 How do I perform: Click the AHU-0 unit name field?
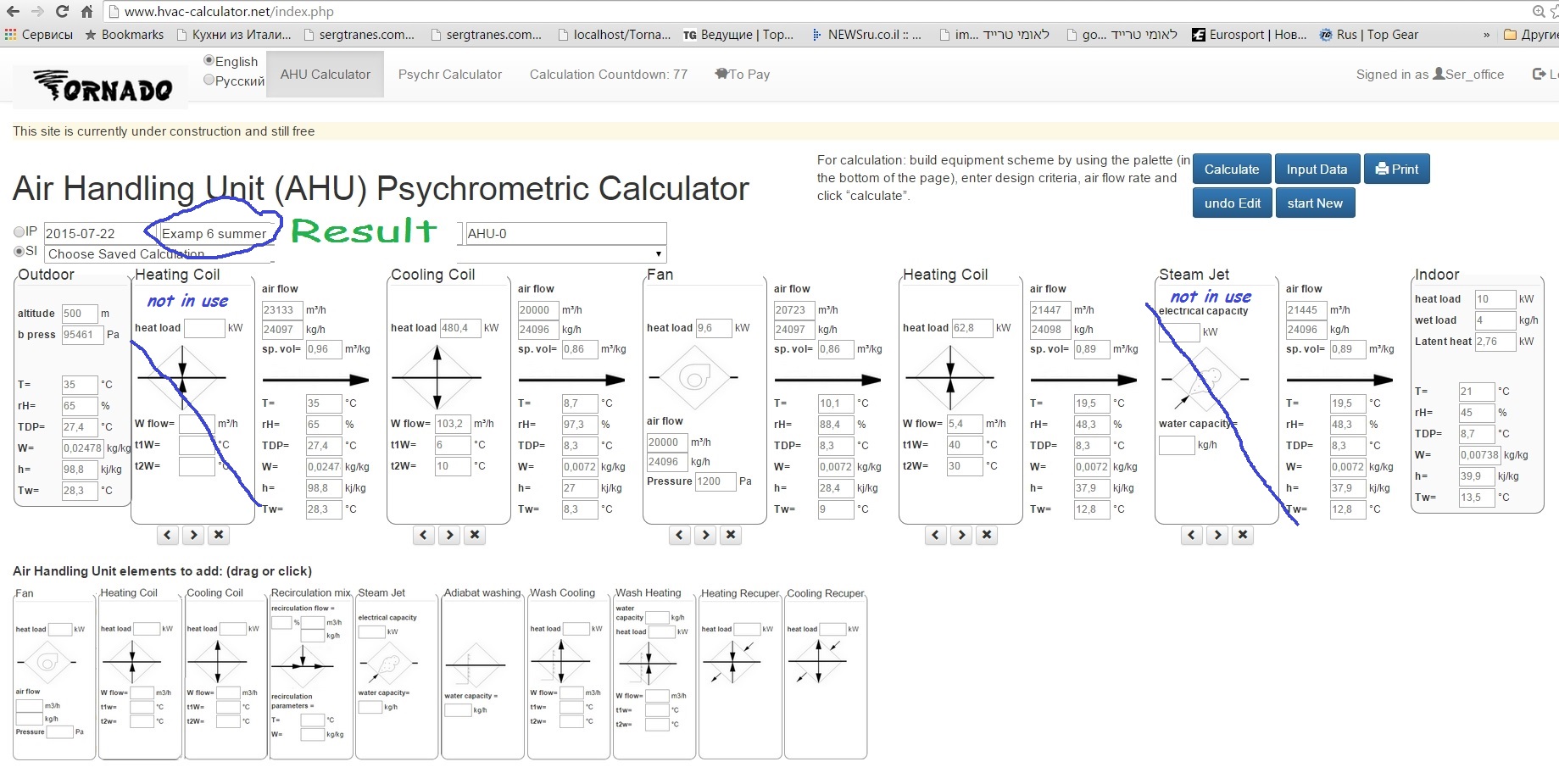click(x=565, y=233)
